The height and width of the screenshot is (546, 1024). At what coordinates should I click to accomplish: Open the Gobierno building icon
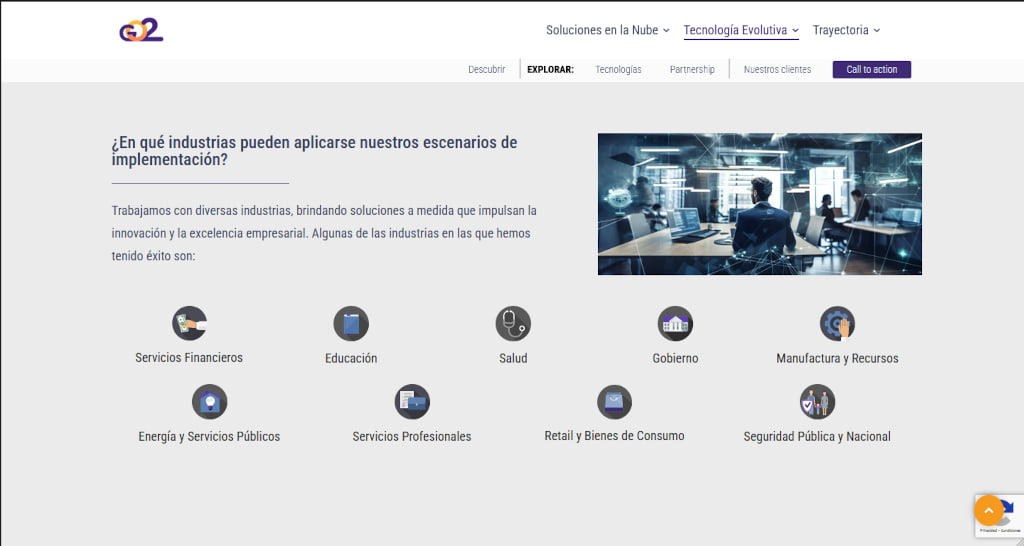[x=675, y=324]
